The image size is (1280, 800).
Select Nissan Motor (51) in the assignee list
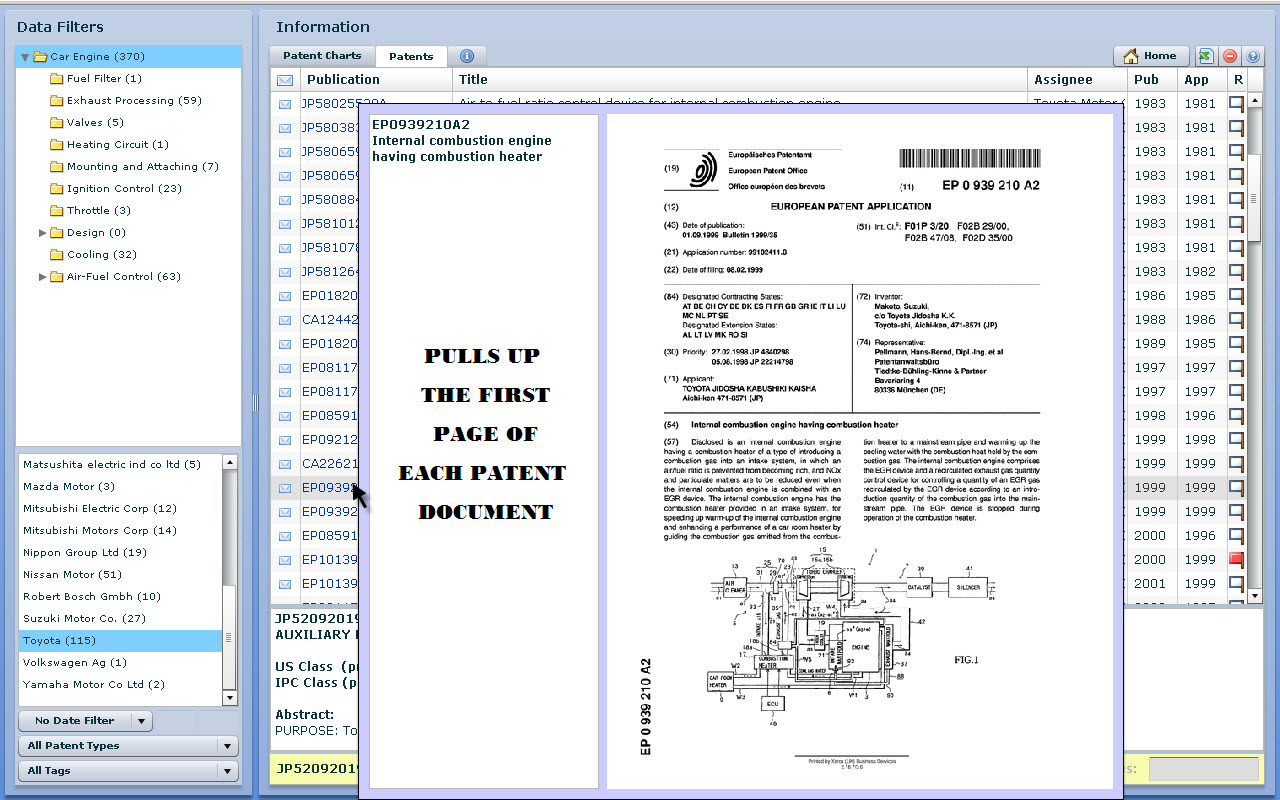[72, 575]
